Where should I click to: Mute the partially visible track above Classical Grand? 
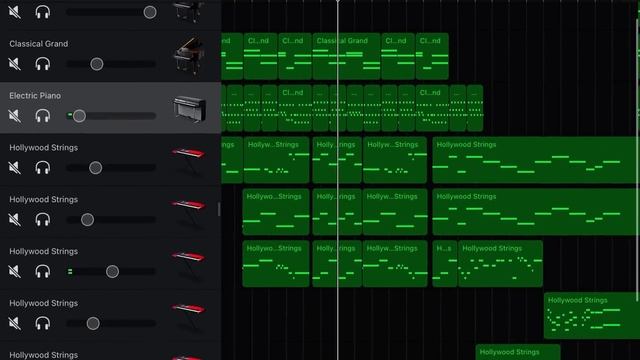tap(15, 12)
